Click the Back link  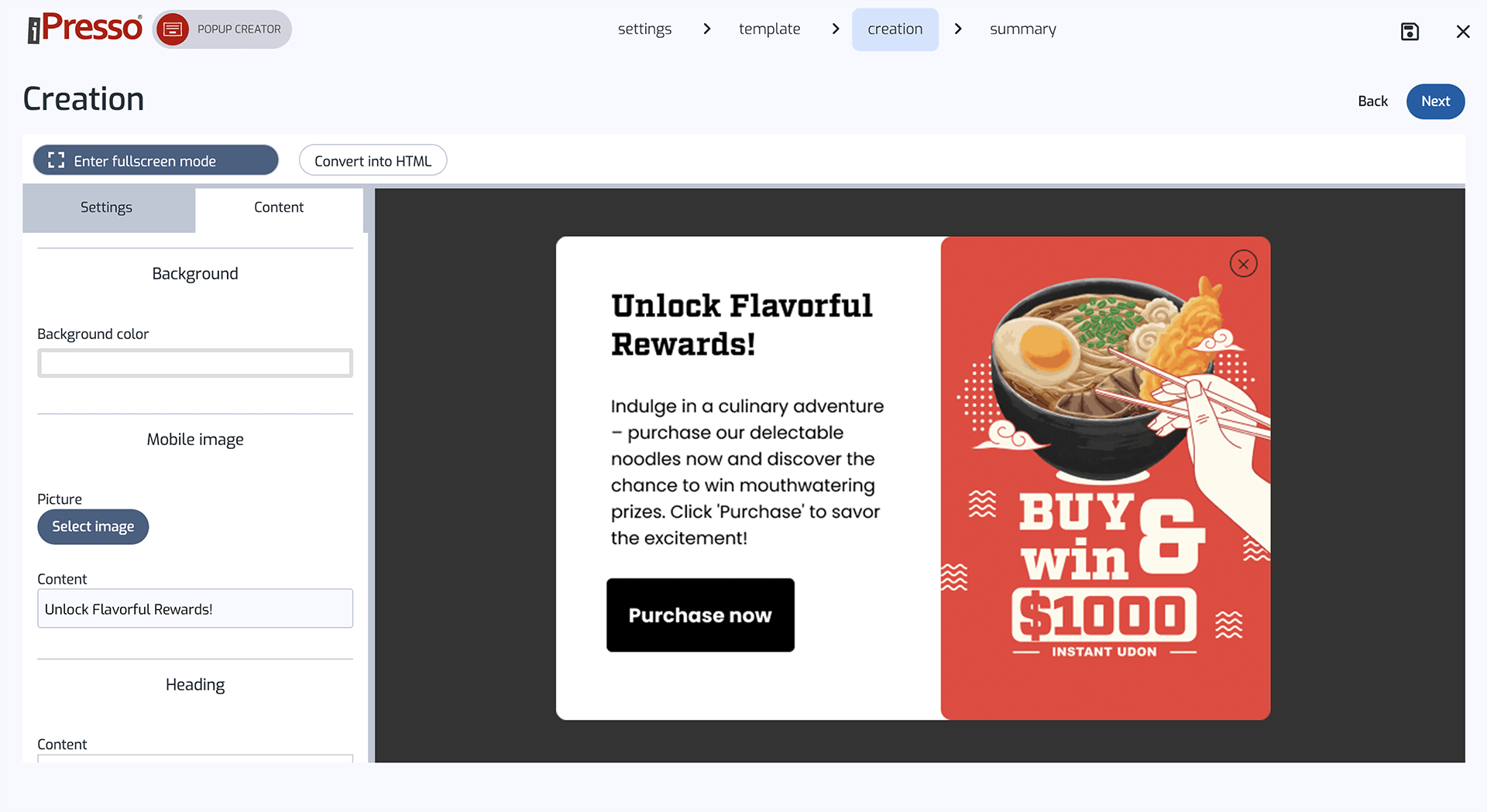pyautogui.click(x=1372, y=101)
